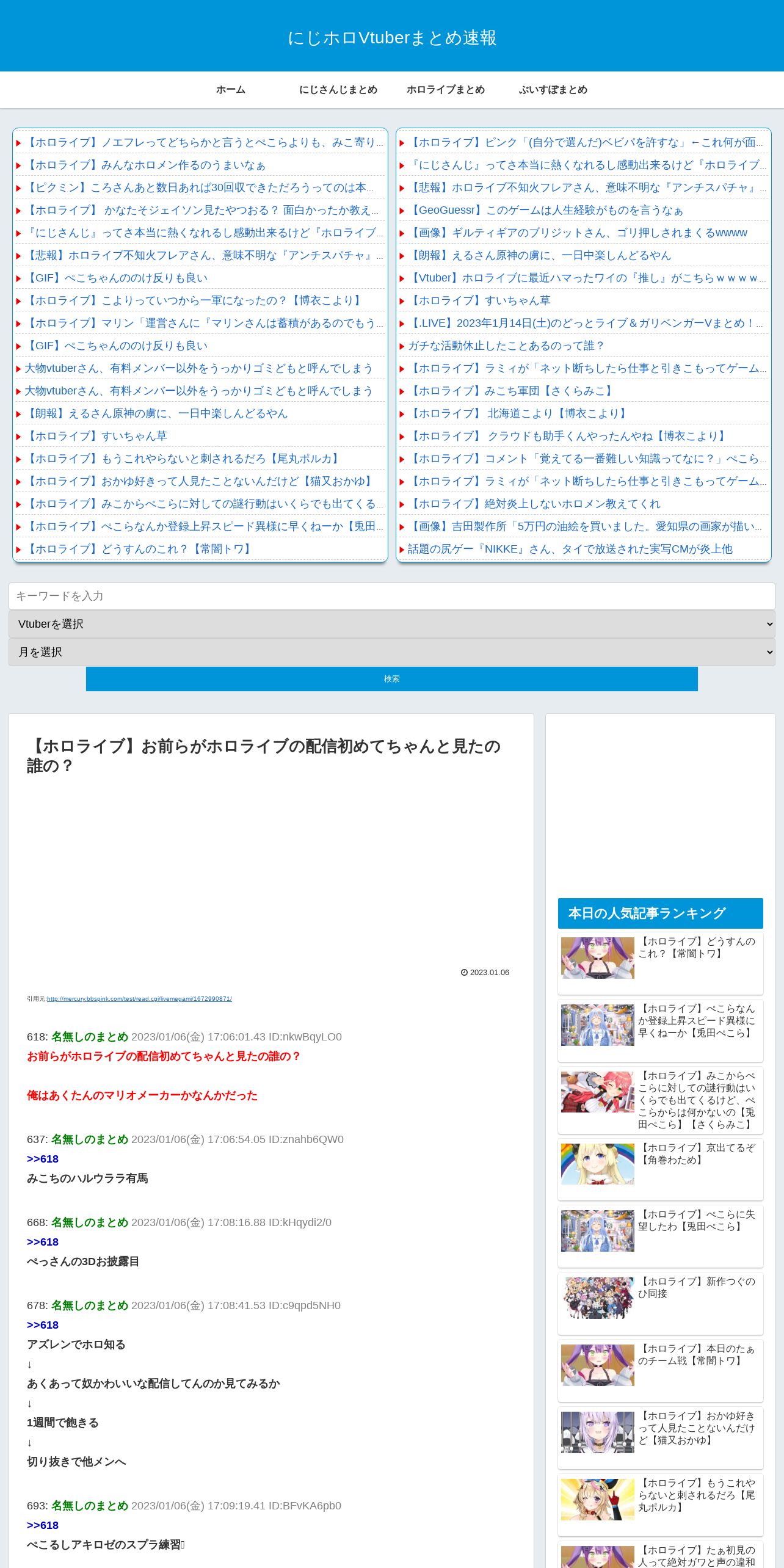Open the 話題の尻ゲー『NIKKE』 link
The width and height of the screenshot is (784, 1568).
[x=570, y=549]
